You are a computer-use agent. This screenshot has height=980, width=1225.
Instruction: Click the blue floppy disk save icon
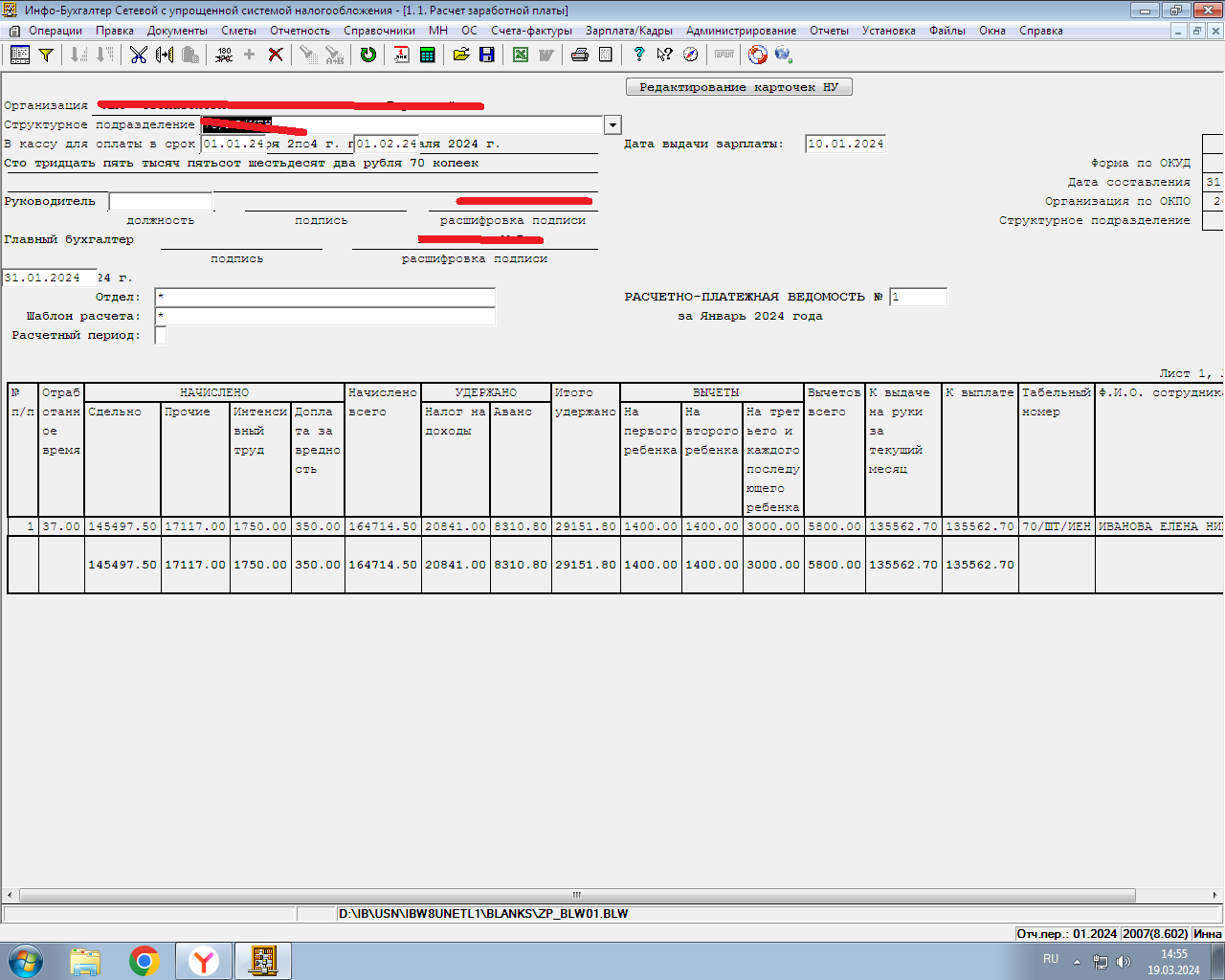pos(487,55)
